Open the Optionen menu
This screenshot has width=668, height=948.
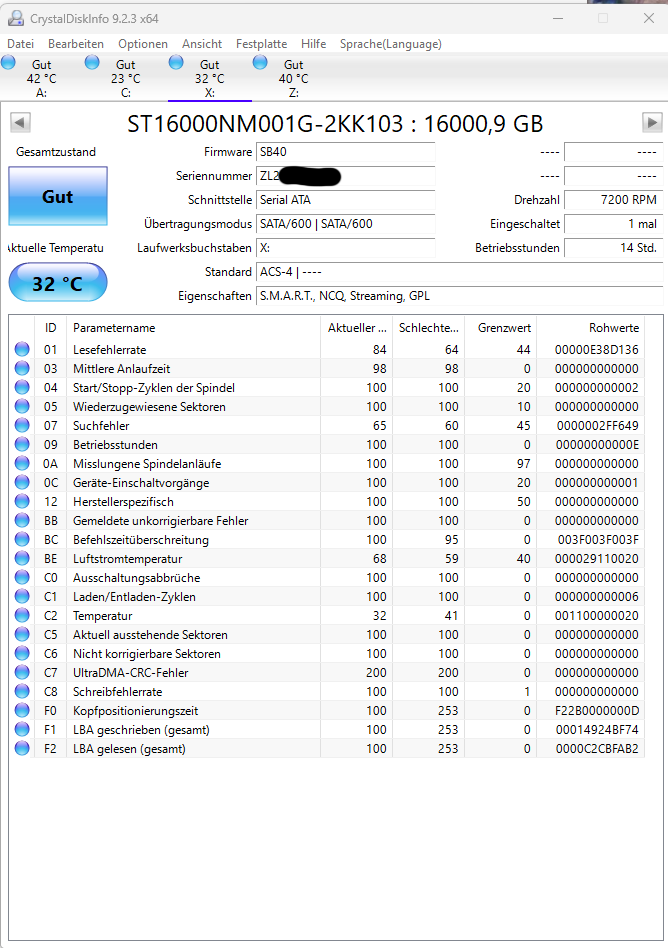pos(143,44)
